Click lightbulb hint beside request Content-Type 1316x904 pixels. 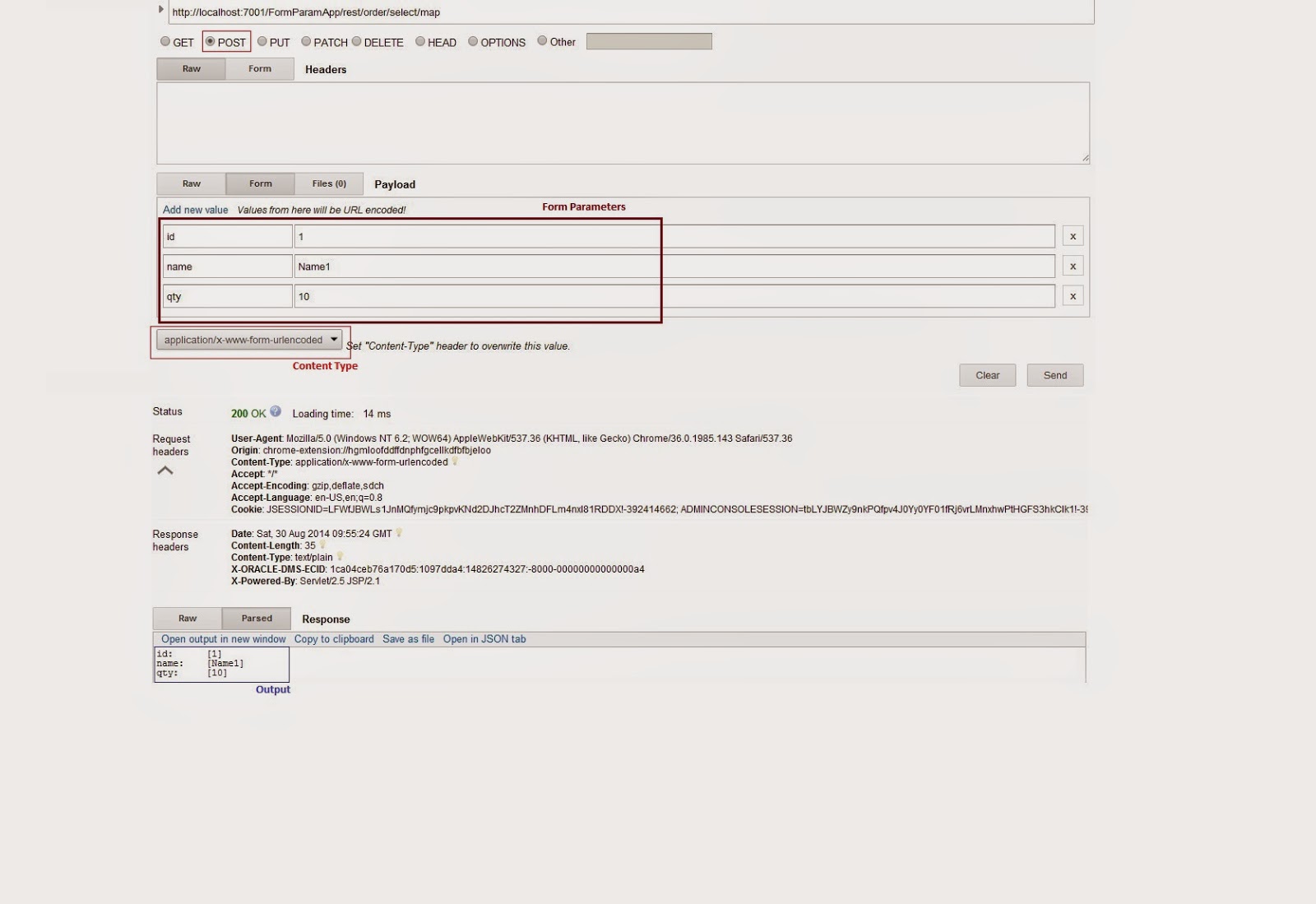point(455,461)
